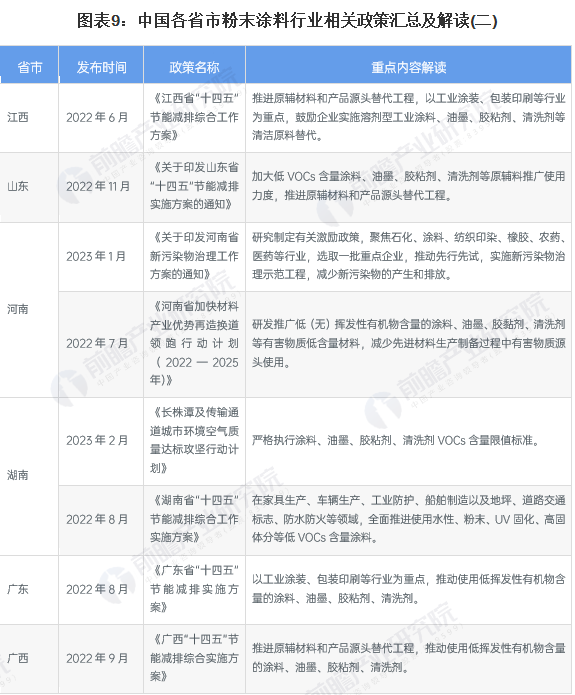The width and height of the screenshot is (575, 695).
Task: Click the 广东省十四五节能减排 policy name
Action: pos(195,589)
